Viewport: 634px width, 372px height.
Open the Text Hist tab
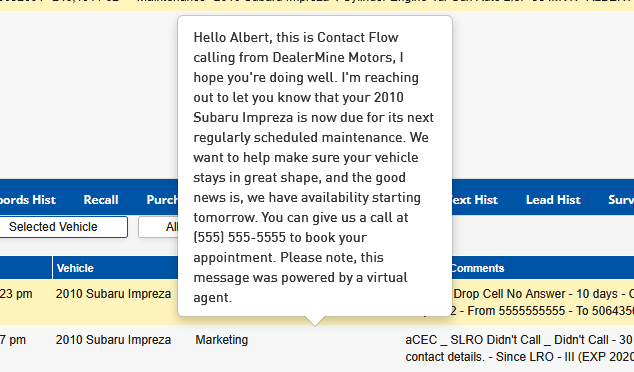point(475,200)
